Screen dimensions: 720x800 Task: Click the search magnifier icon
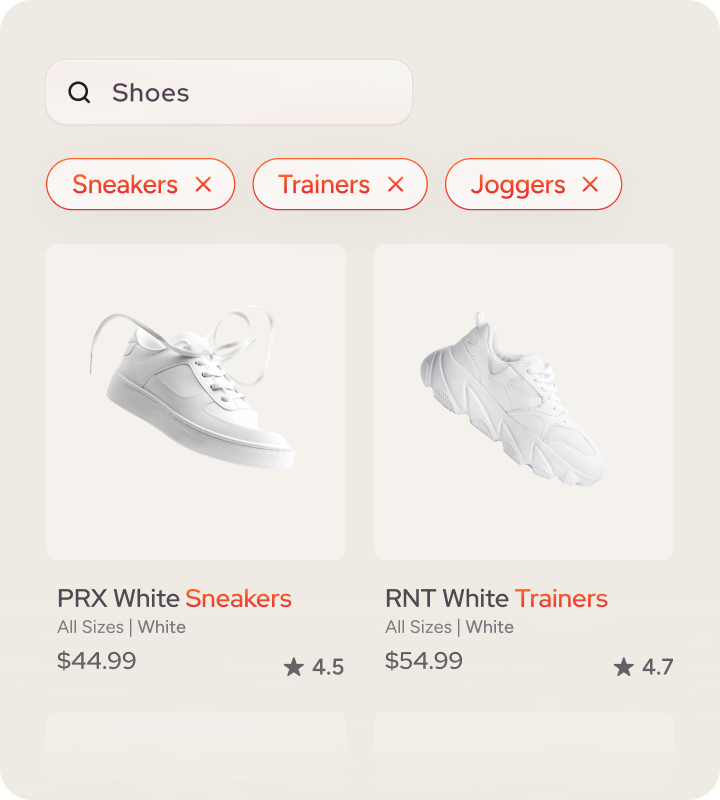click(79, 93)
